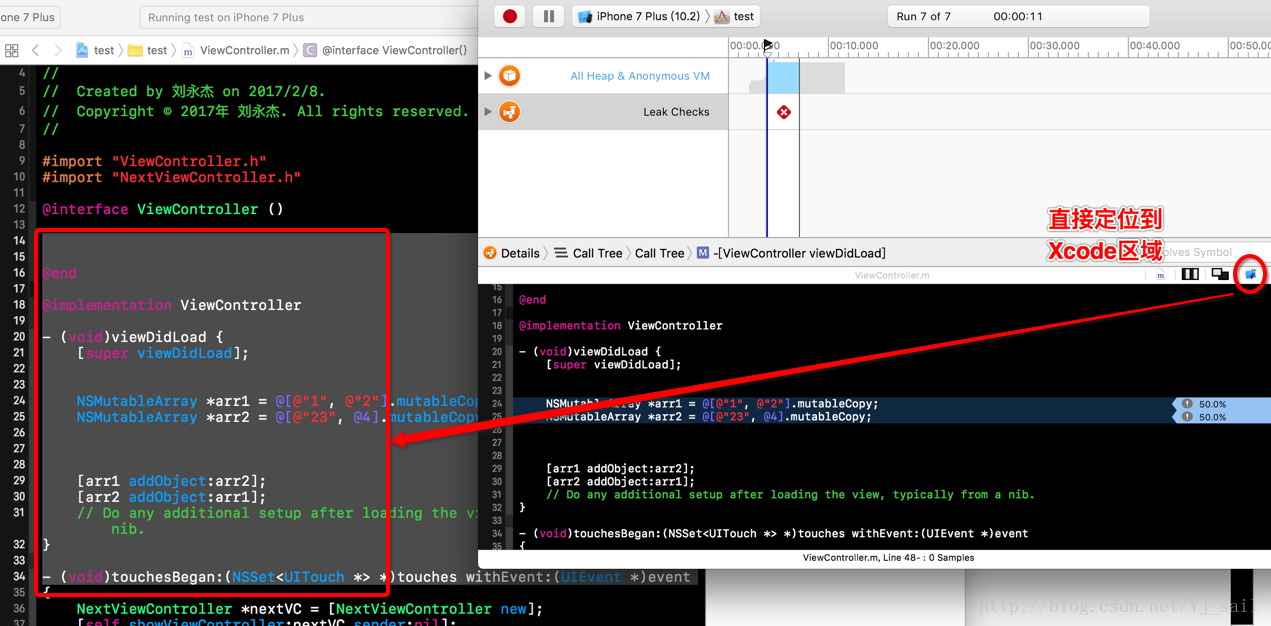Screen dimensions: 1271x626
Task: Click the overlapping windows view icon
Action: [1220, 274]
